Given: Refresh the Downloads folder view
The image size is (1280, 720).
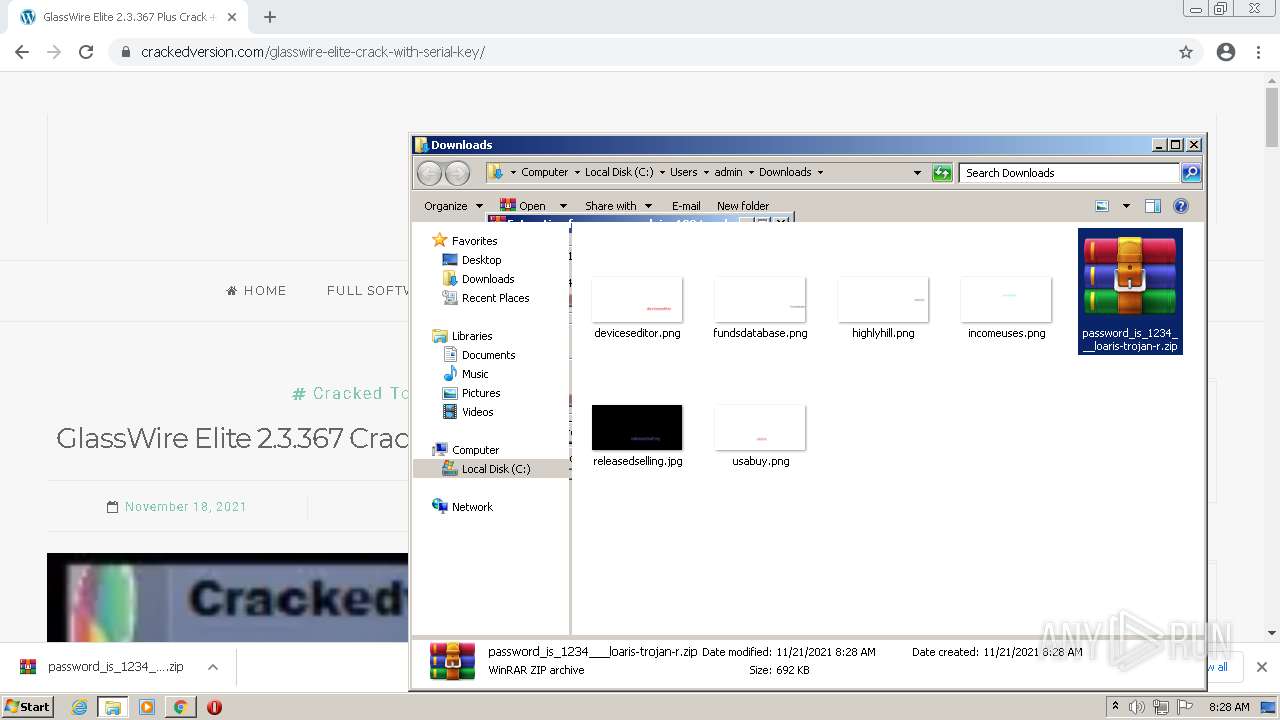Looking at the screenshot, I should [942, 173].
